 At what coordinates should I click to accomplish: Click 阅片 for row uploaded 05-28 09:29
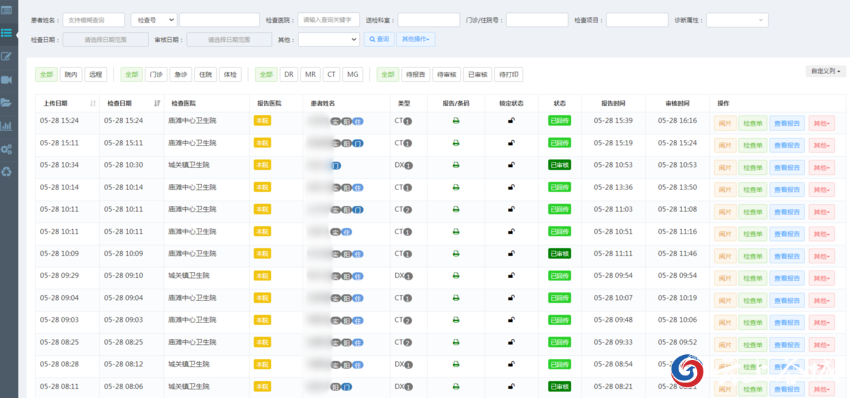(725, 279)
